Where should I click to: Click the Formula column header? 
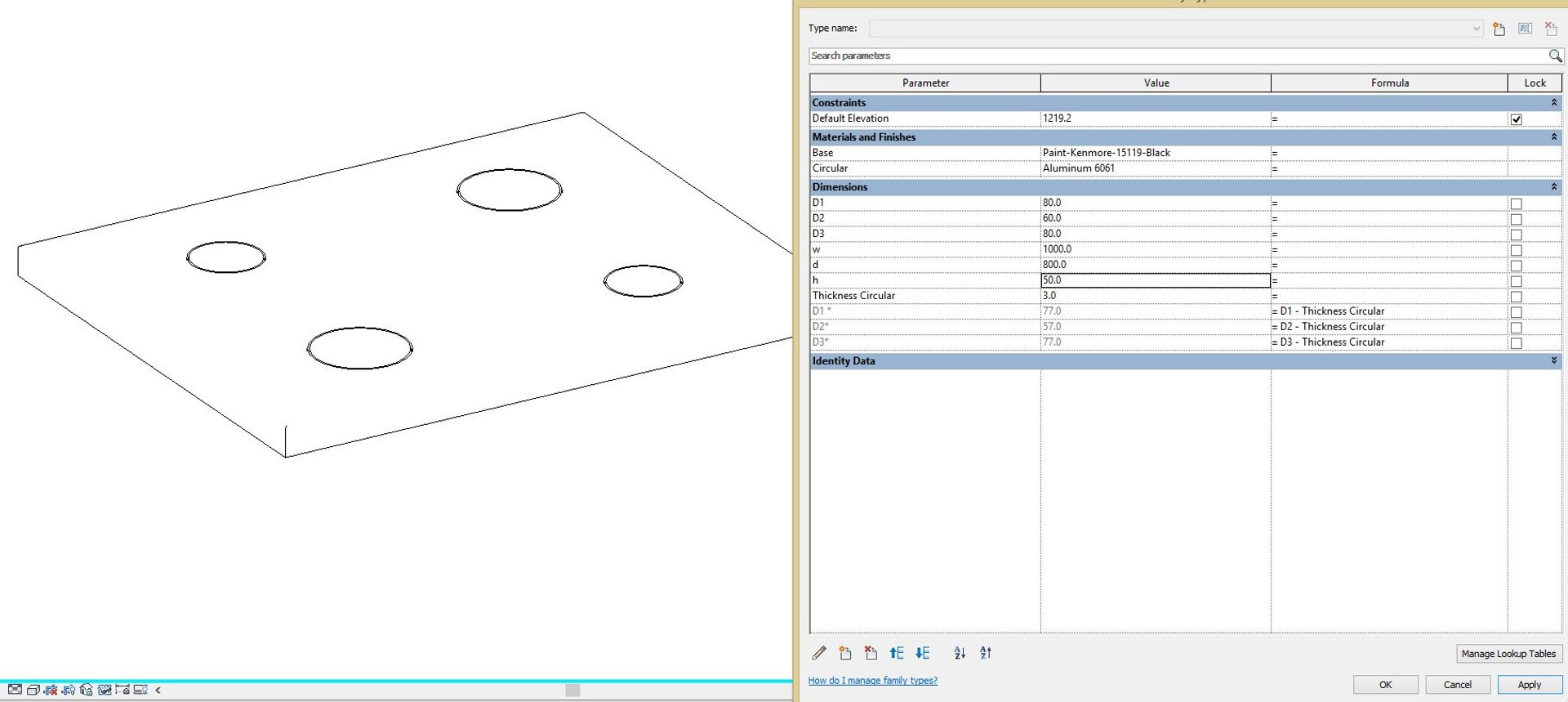point(1389,83)
